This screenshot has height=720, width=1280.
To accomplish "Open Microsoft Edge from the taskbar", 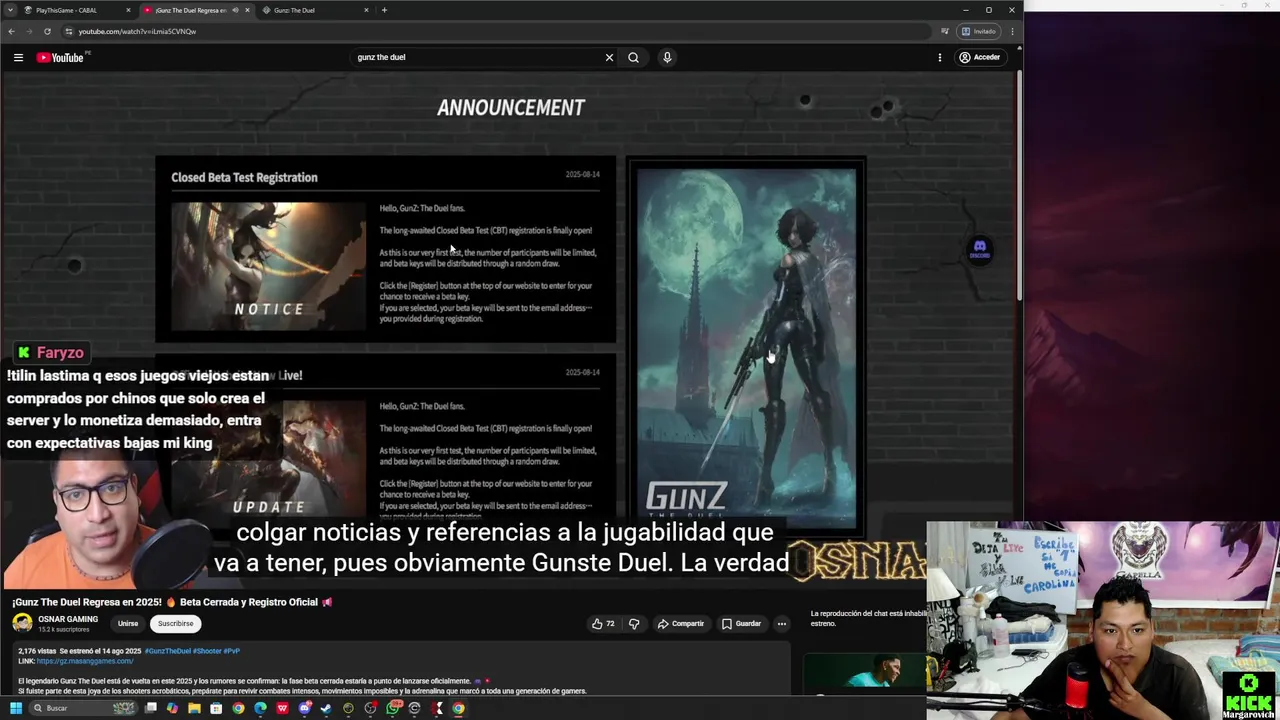I will pyautogui.click(x=260, y=708).
